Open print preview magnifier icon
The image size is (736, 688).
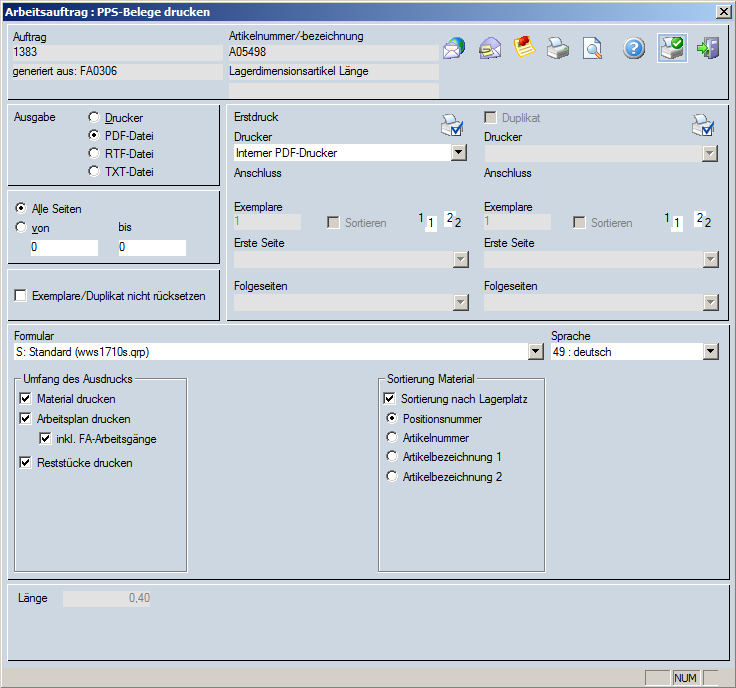coord(593,48)
